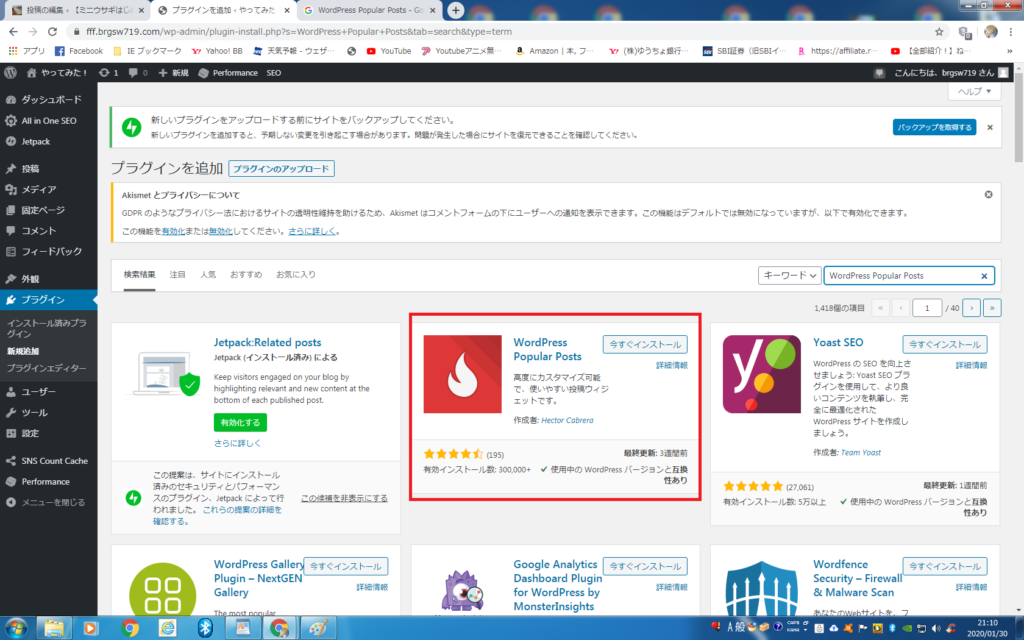Click the WordPress logo in the admin bar

point(11,73)
